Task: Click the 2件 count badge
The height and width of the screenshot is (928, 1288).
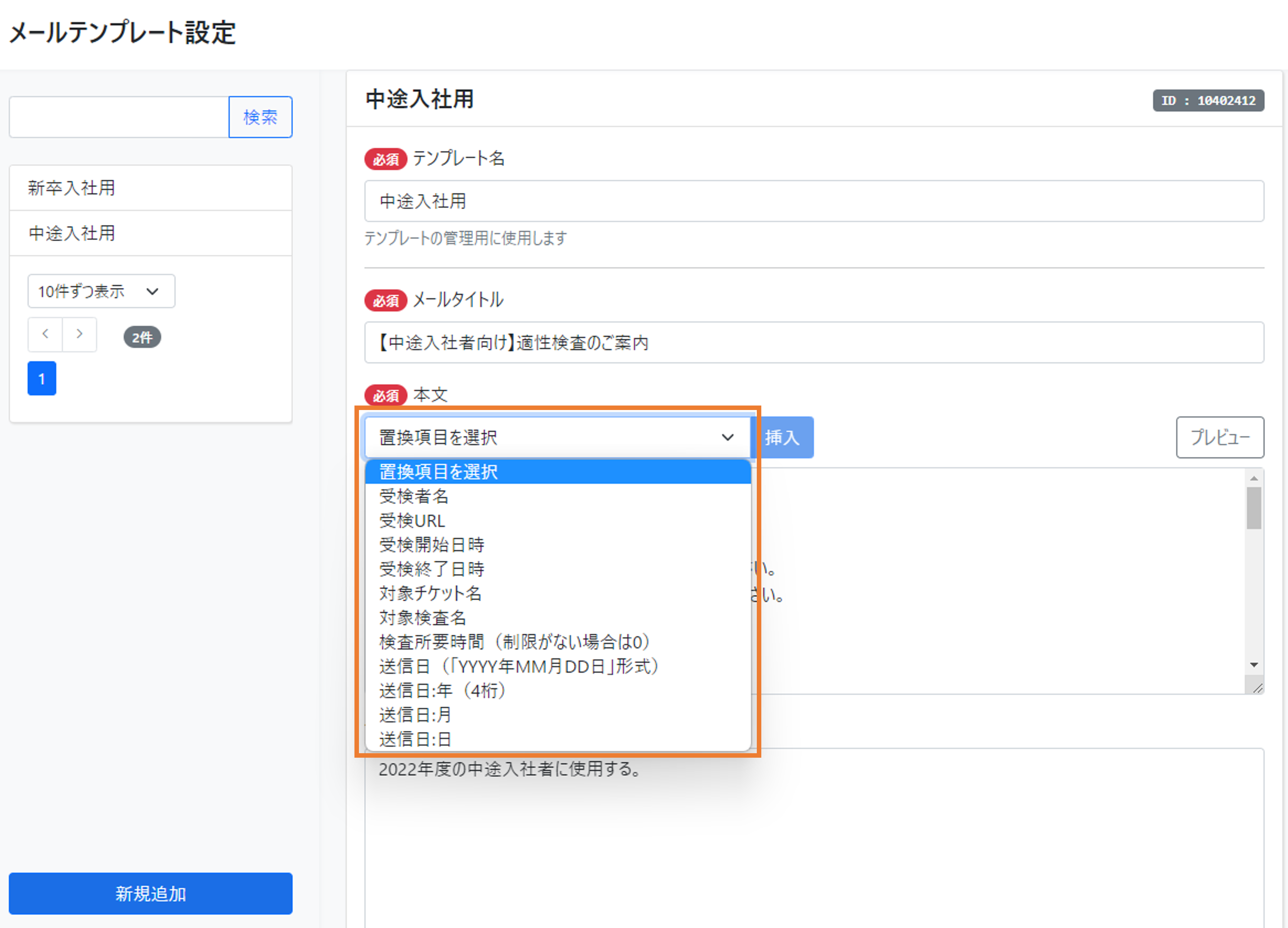Action: pyautogui.click(x=142, y=337)
